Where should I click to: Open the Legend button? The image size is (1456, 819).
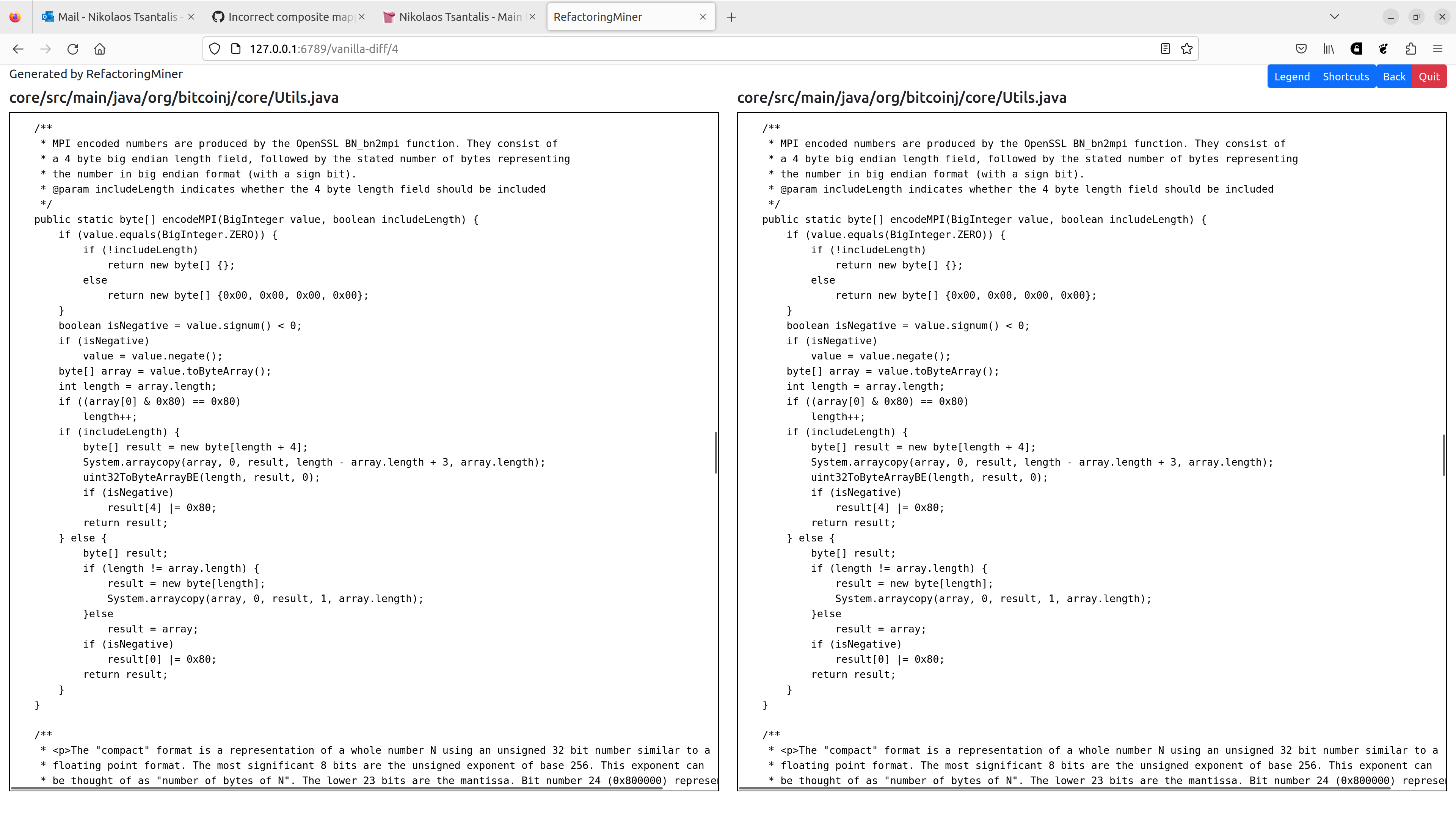(x=1291, y=76)
